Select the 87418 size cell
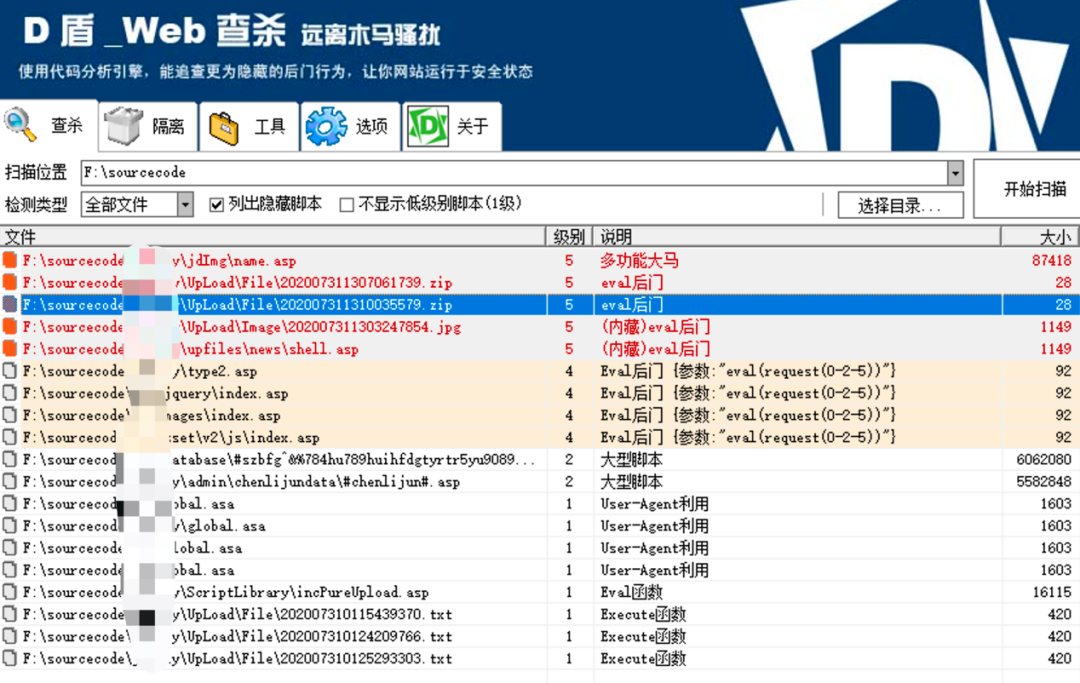Viewport: 1080px width, 683px height. 1052,260
